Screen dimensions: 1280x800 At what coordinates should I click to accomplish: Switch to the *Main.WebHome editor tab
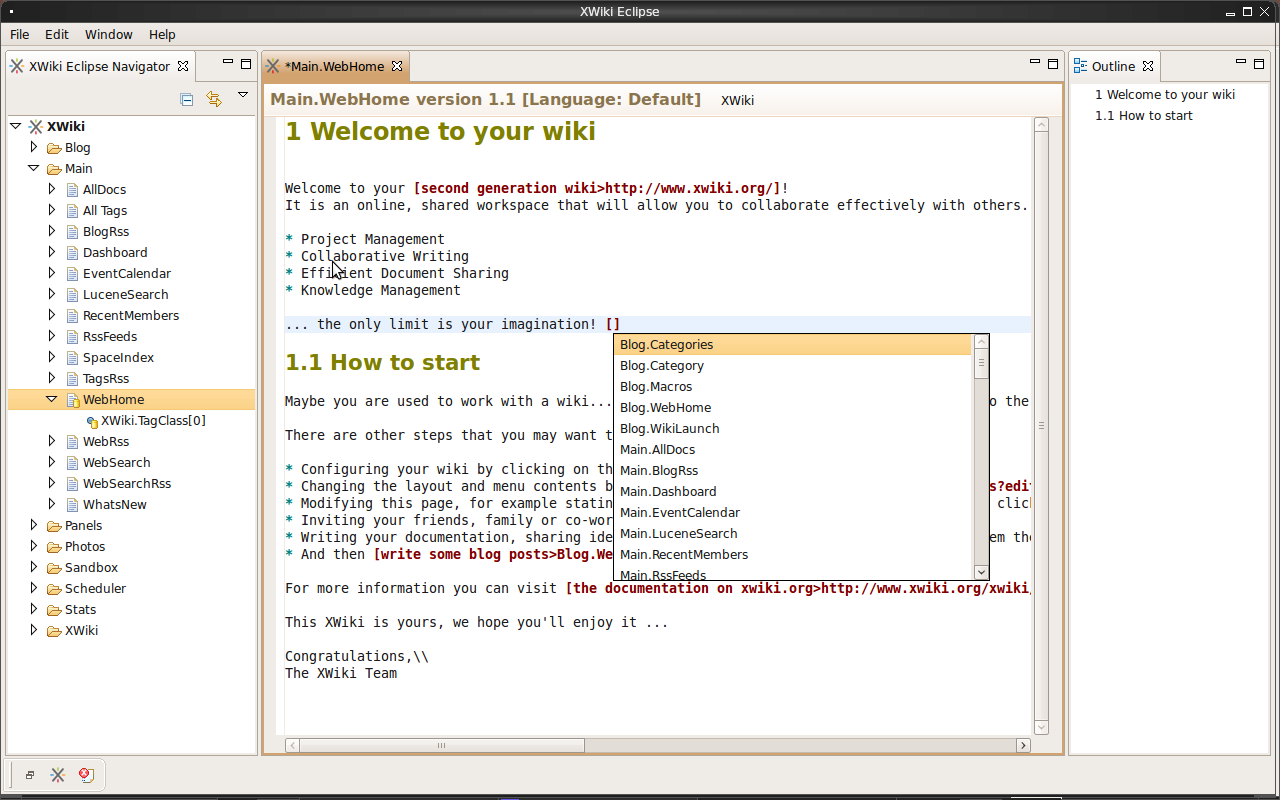pos(334,66)
